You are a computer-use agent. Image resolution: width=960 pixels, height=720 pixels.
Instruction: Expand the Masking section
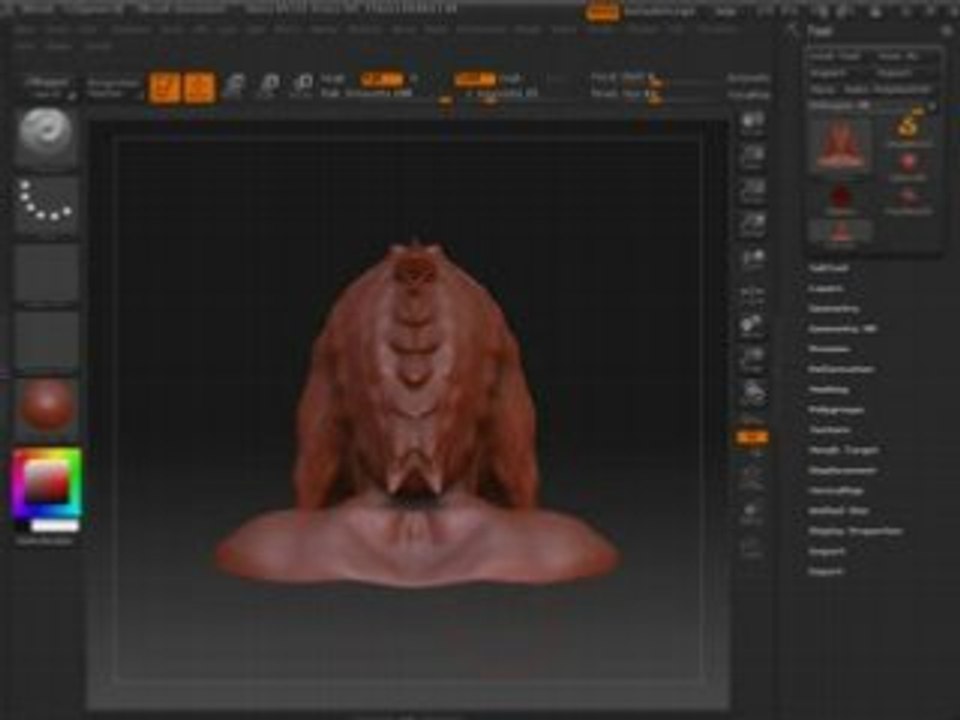coord(828,389)
